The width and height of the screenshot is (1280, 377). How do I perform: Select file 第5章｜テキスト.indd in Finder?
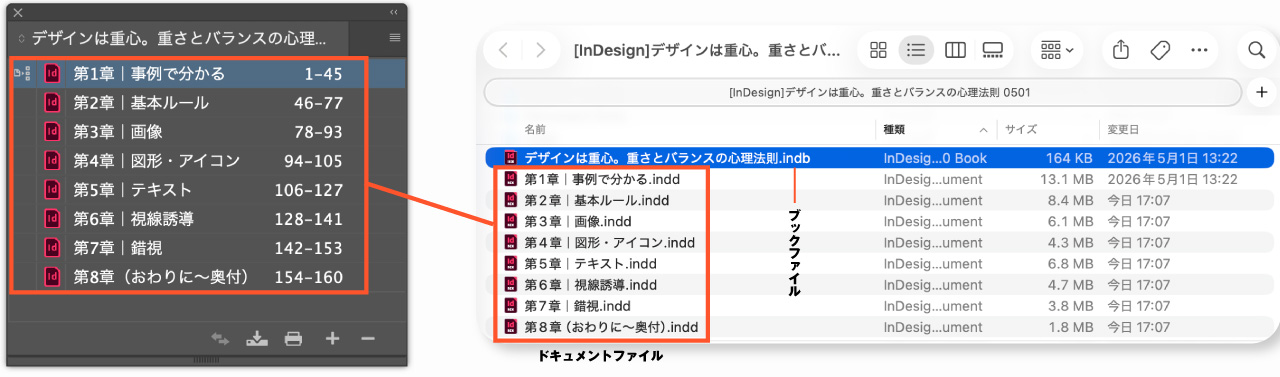[879, 263]
